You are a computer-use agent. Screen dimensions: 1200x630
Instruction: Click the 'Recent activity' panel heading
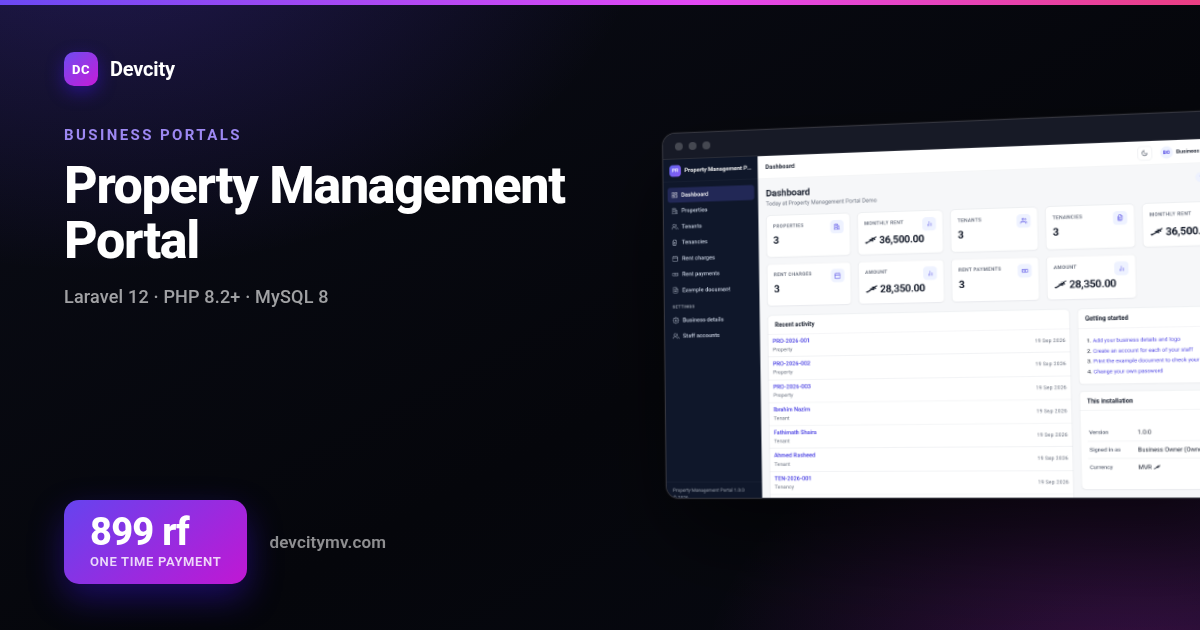click(794, 324)
